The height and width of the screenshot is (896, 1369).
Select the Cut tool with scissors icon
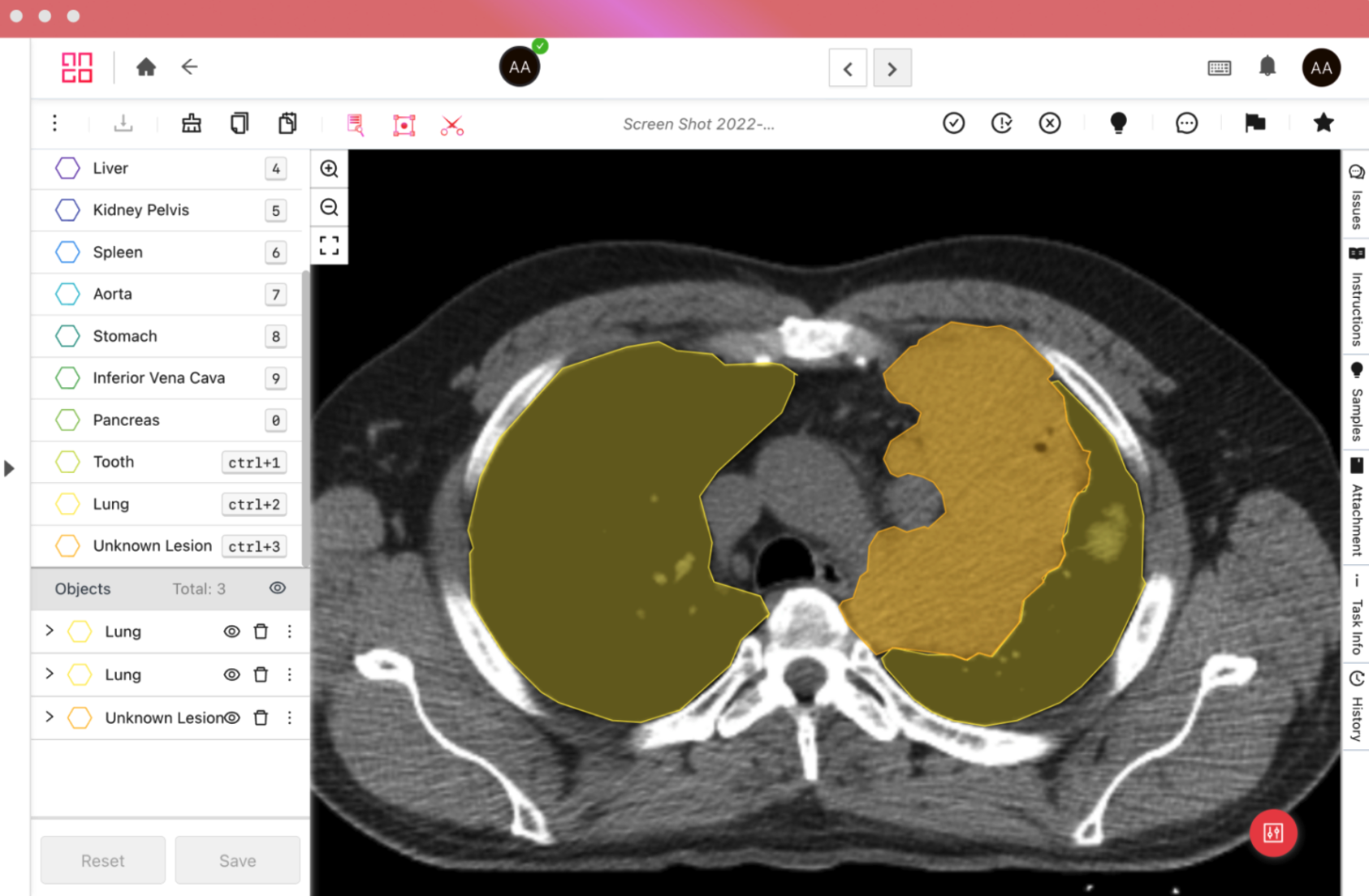(x=451, y=124)
